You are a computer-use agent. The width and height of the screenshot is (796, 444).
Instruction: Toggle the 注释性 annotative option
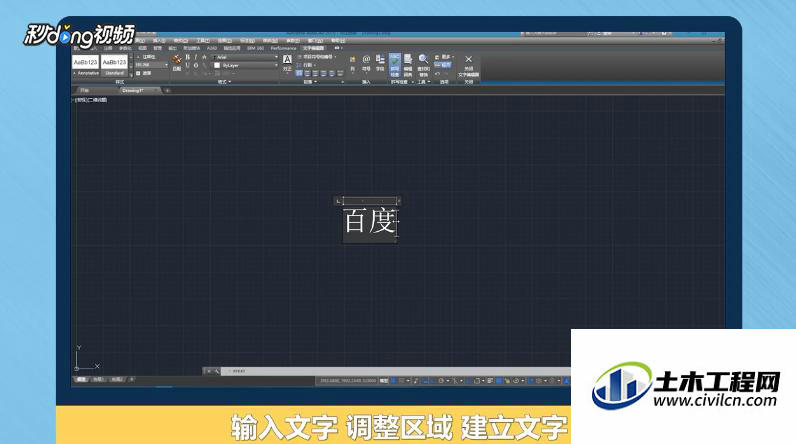click(146, 57)
